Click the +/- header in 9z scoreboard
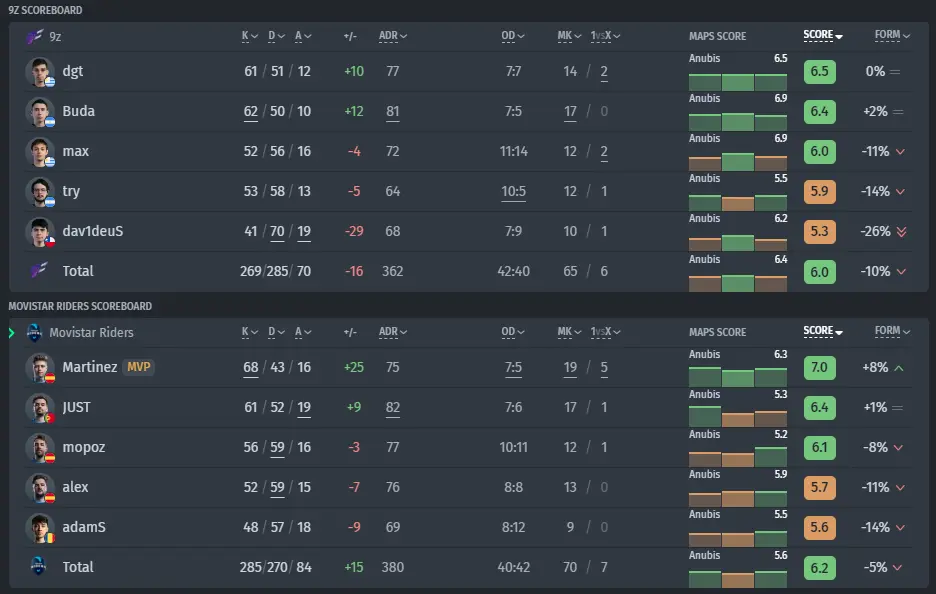Image resolution: width=936 pixels, height=594 pixels. tap(350, 36)
